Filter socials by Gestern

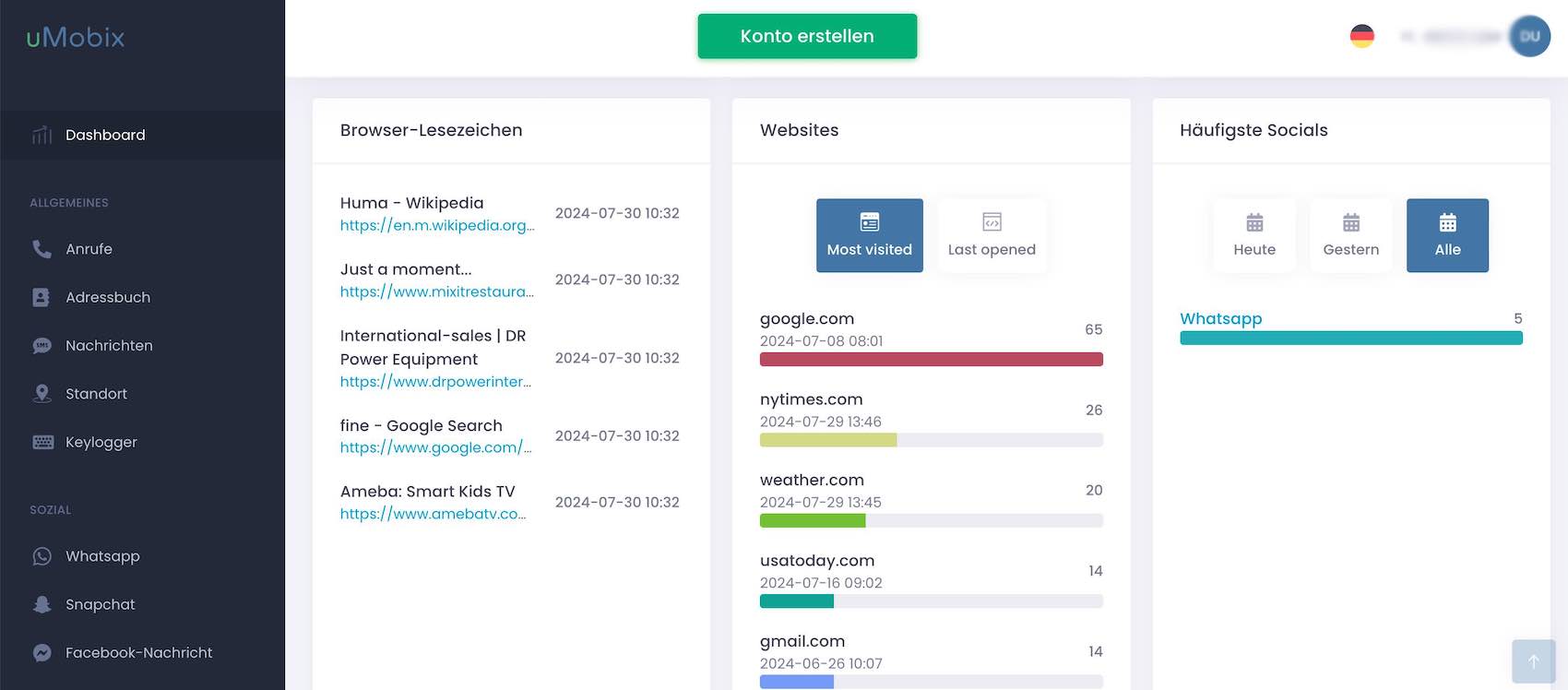pos(1351,235)
